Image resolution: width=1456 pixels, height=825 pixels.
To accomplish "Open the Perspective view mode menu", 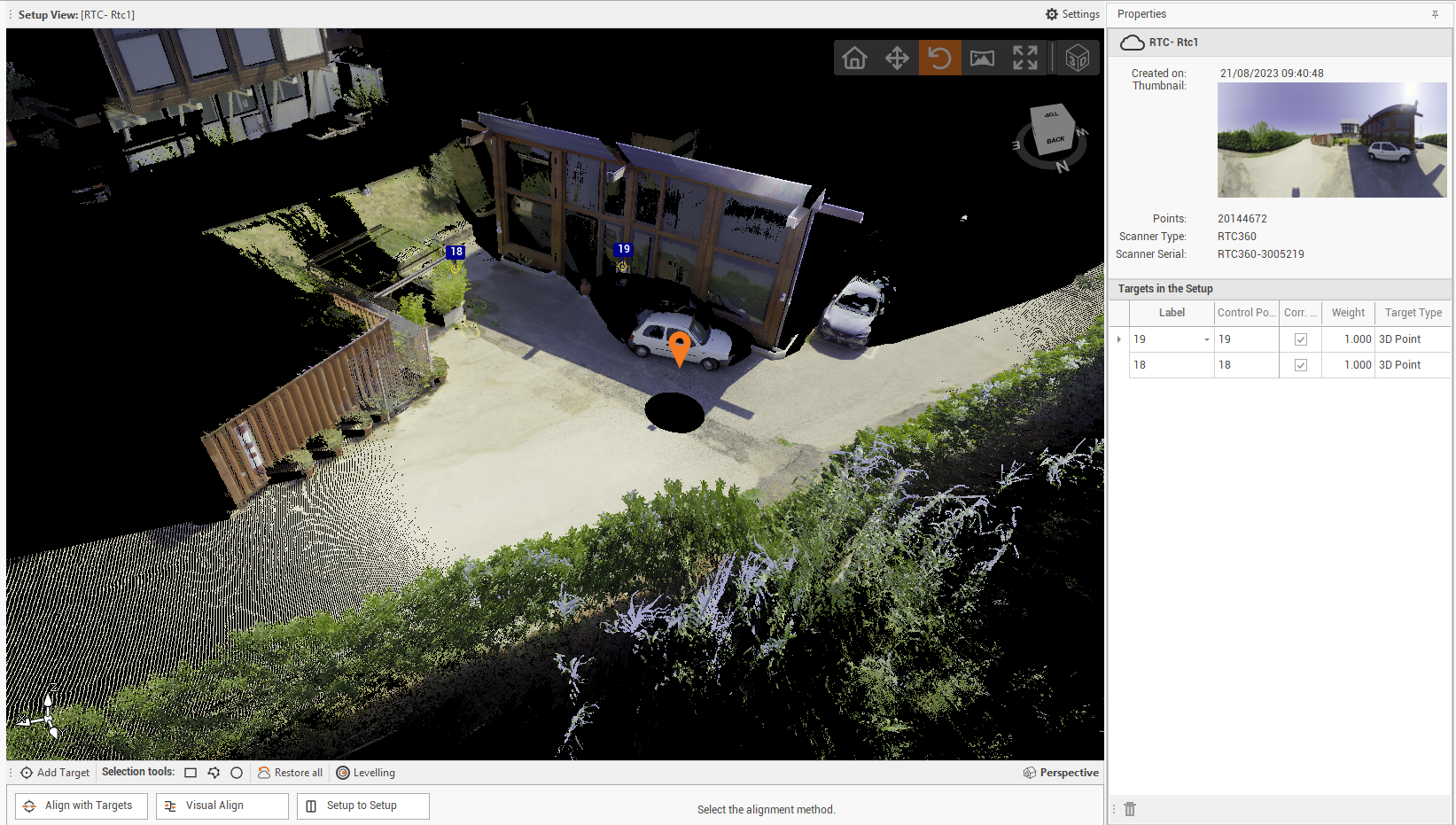I will coord(1061,773).
